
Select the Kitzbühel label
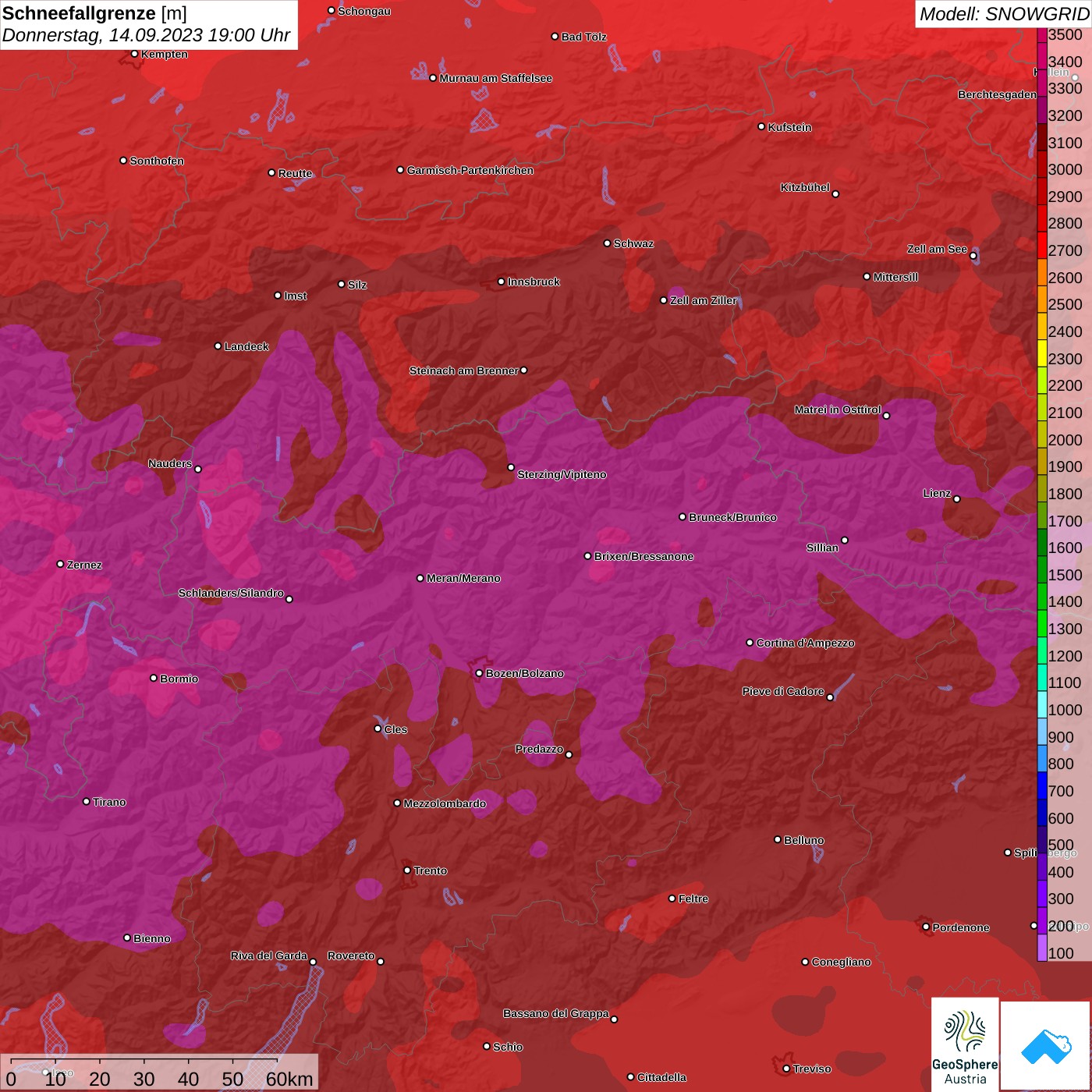[805, 187]
